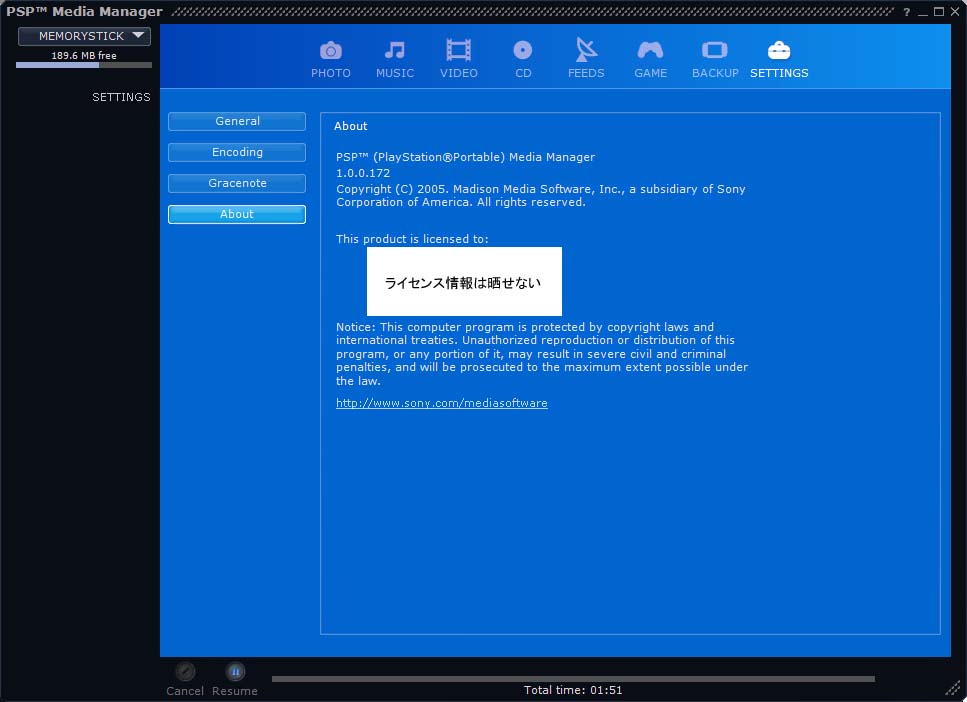Click the '189.6 MB free' text
Image resolution: width=967 pixels, height=702 pixels.
(x=84, y=56)
